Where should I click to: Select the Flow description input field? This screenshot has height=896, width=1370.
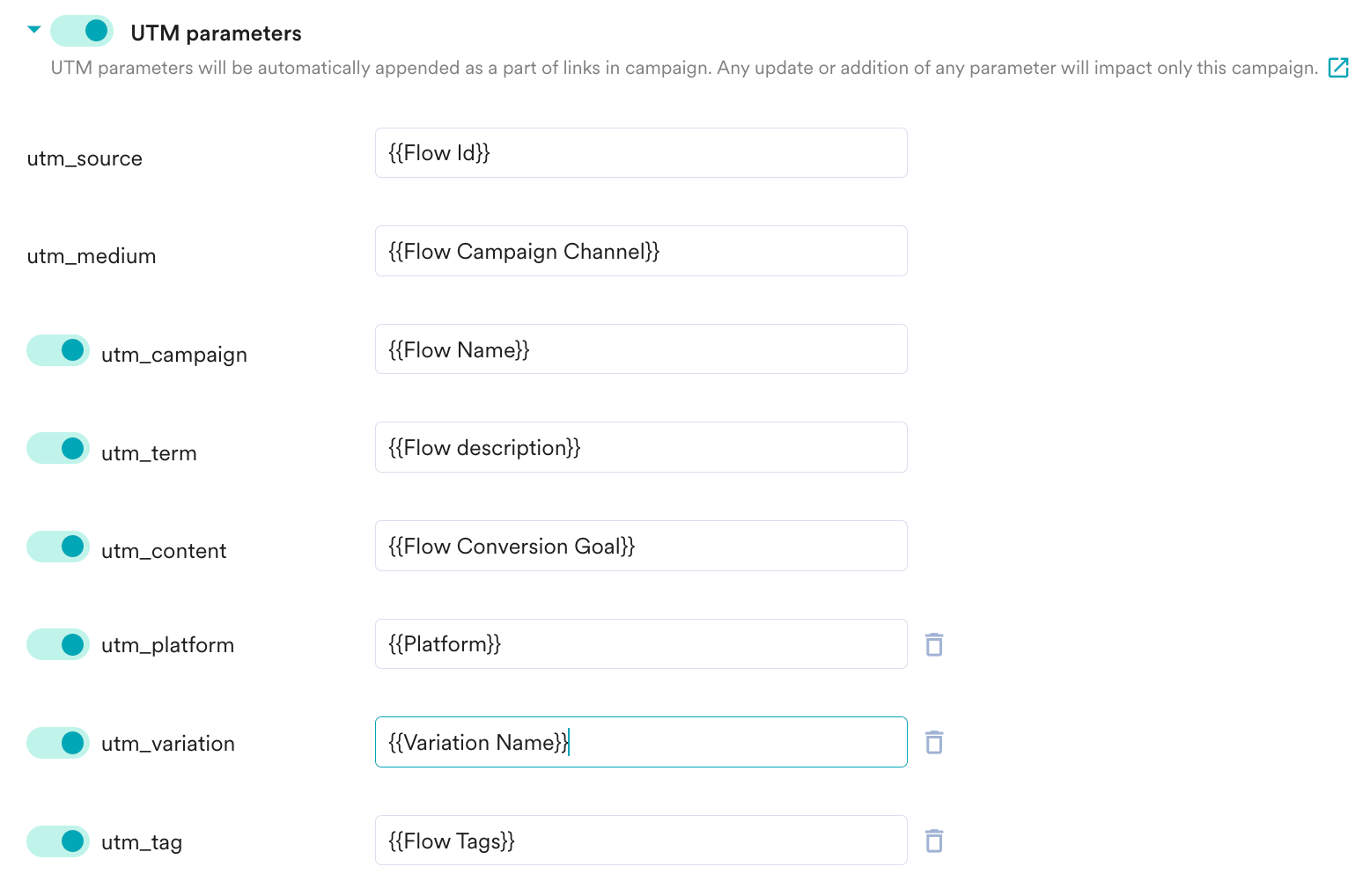(x=641, y=447)
